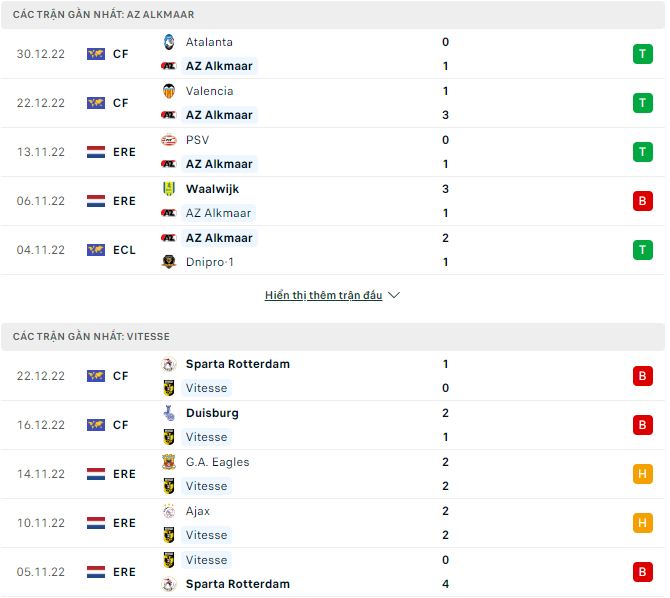Click the Valencia club logo
The image size is (670, 598).
(169, 91)
